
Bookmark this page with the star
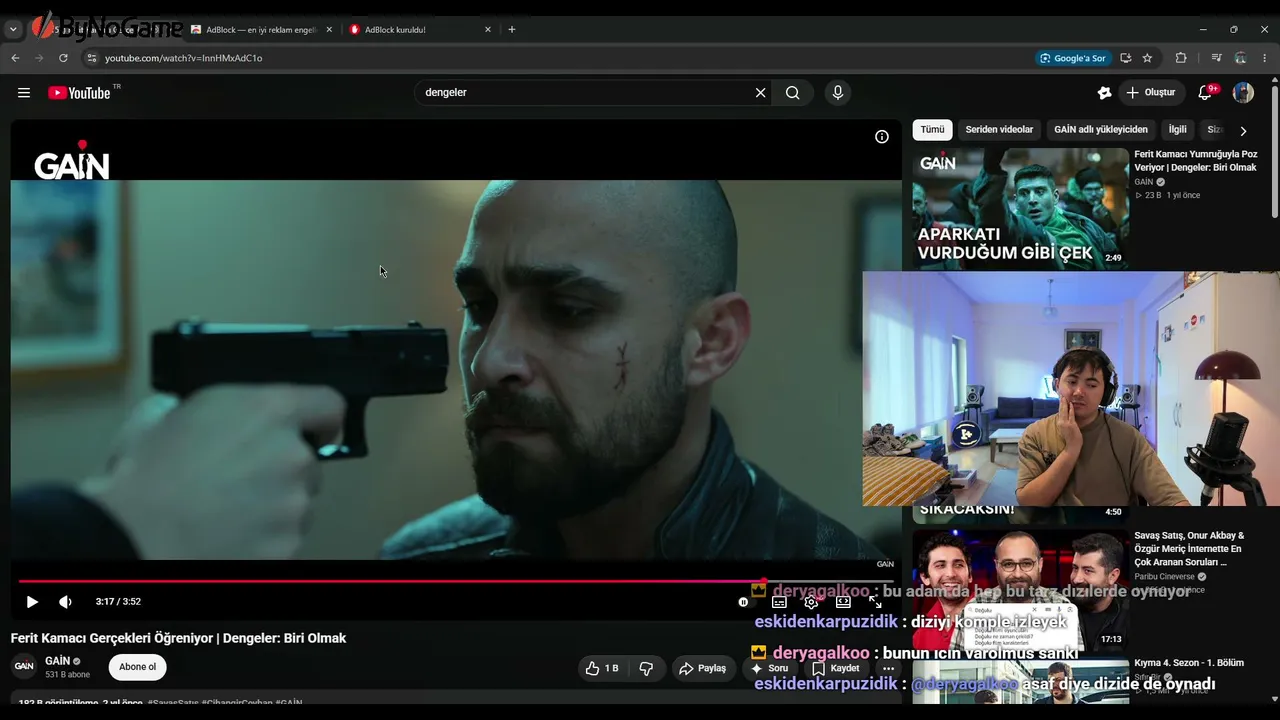click(x=1147, y=58)
